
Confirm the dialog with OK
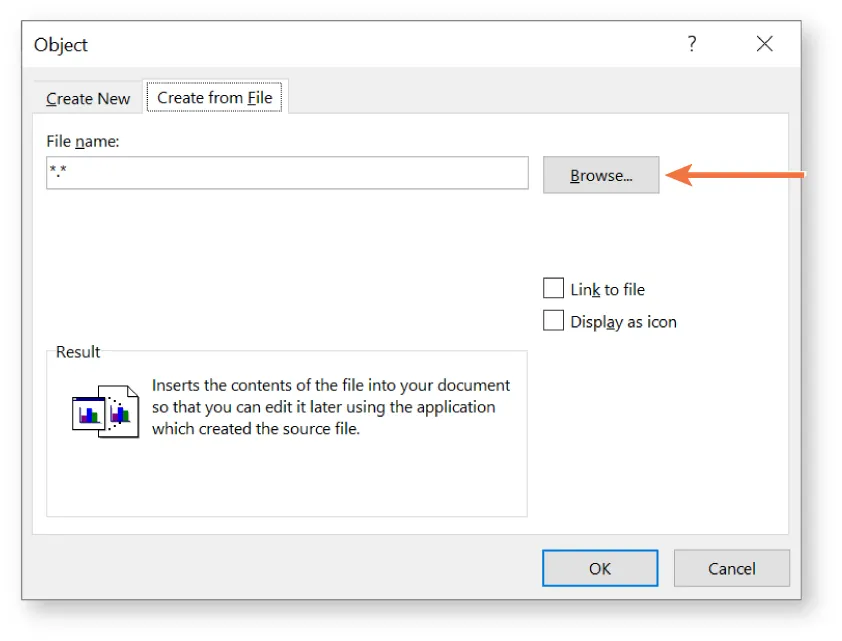coord(599,568)
